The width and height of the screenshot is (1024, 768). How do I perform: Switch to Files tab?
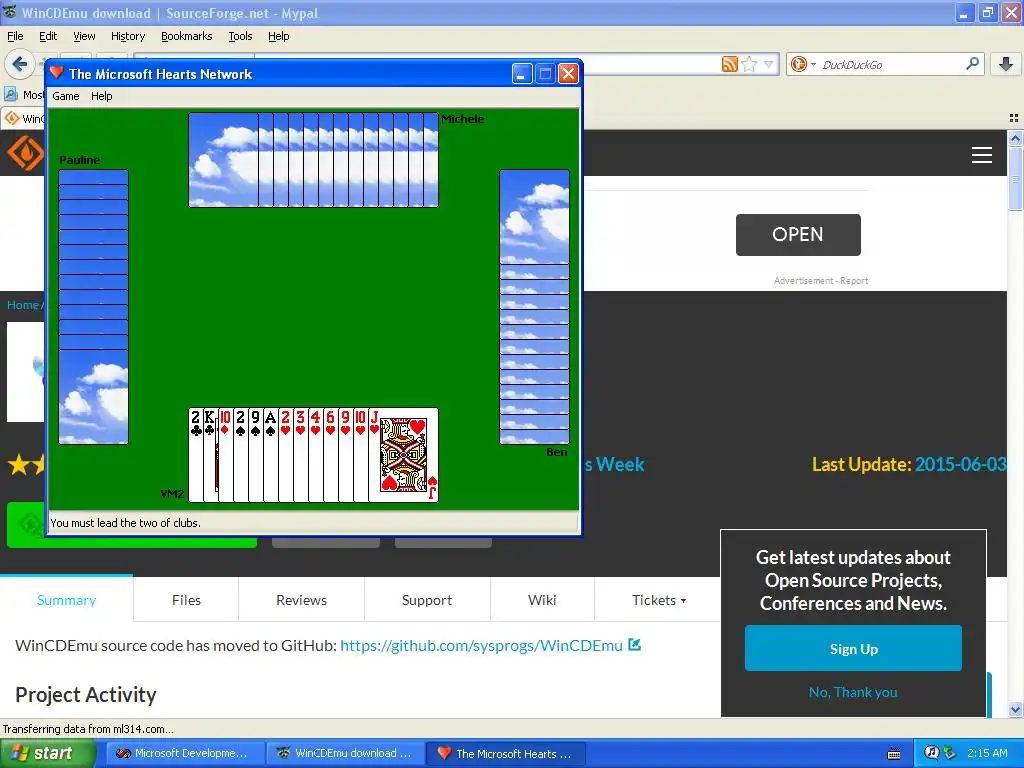point(186,600)
